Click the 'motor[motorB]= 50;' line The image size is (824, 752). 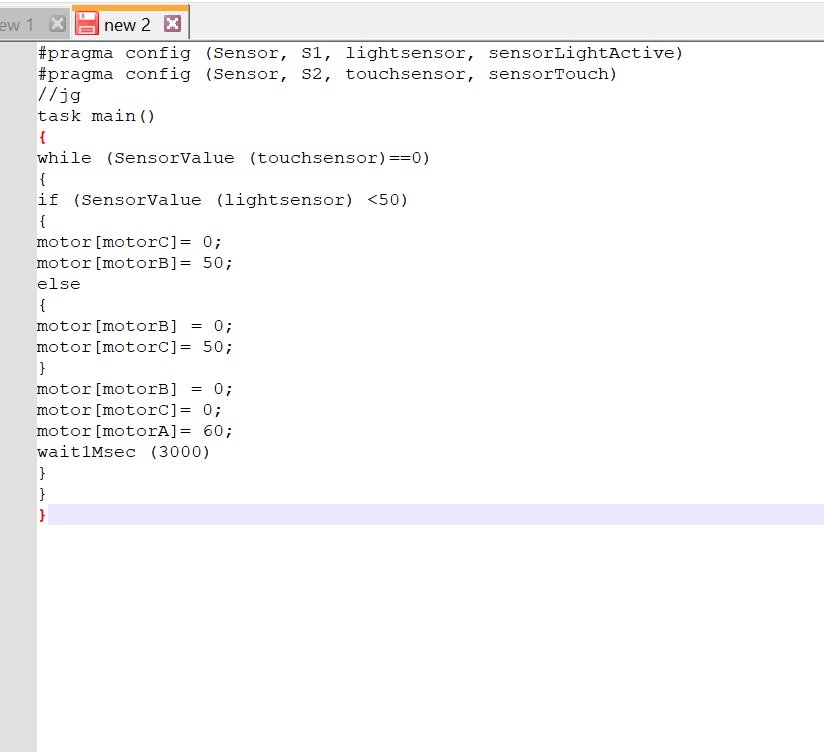135,263
